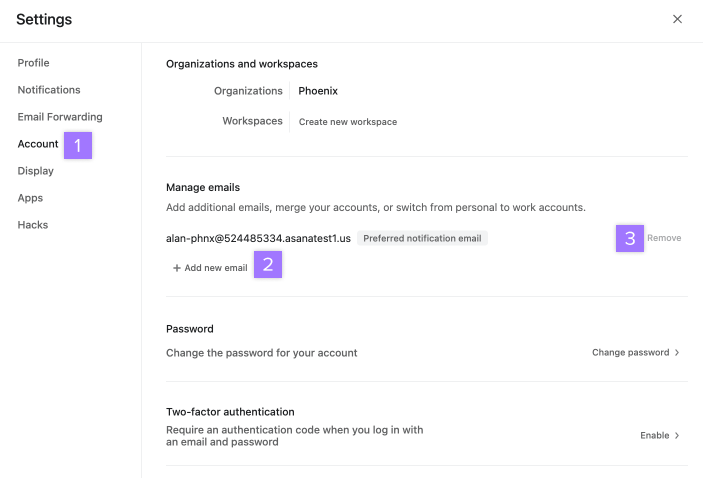703x478 pixels.
Task: Open the Profile settings tab
Action: pyautogui.click(x=34, y=63)
